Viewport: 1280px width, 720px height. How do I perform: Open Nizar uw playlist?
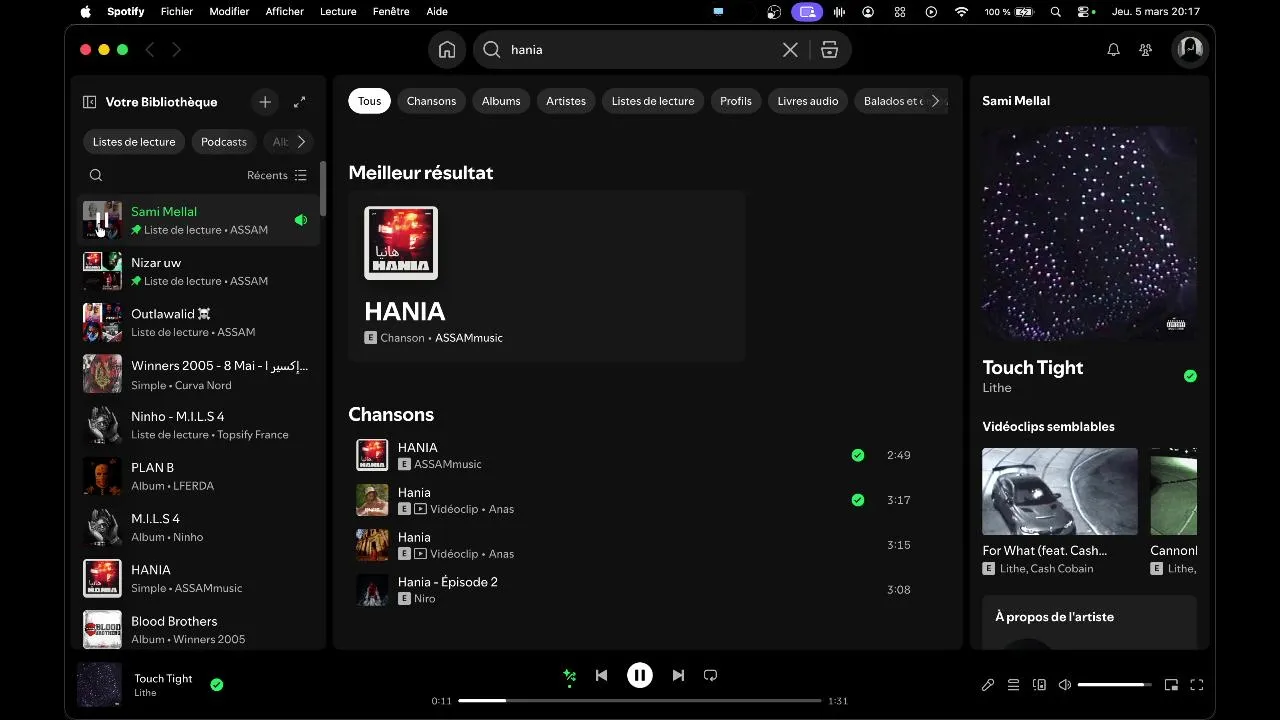point(200,271)
